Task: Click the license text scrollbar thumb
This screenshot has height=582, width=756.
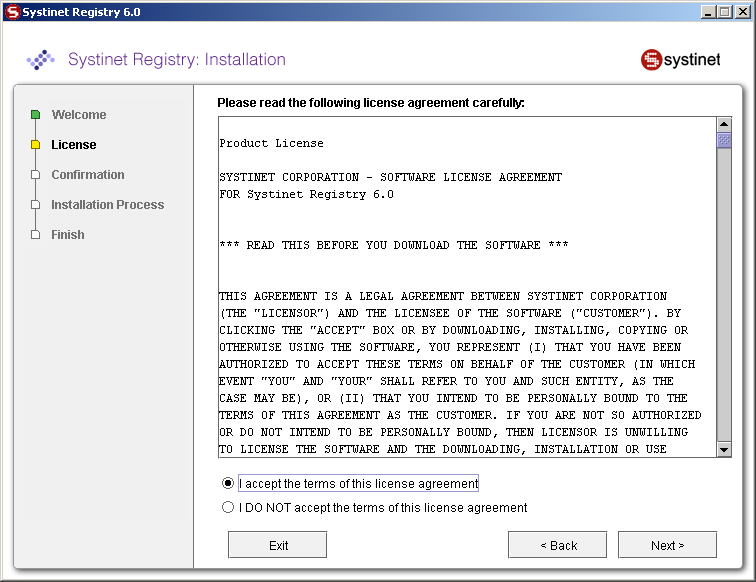Action: pyautogui.click(x=724, y=140)
